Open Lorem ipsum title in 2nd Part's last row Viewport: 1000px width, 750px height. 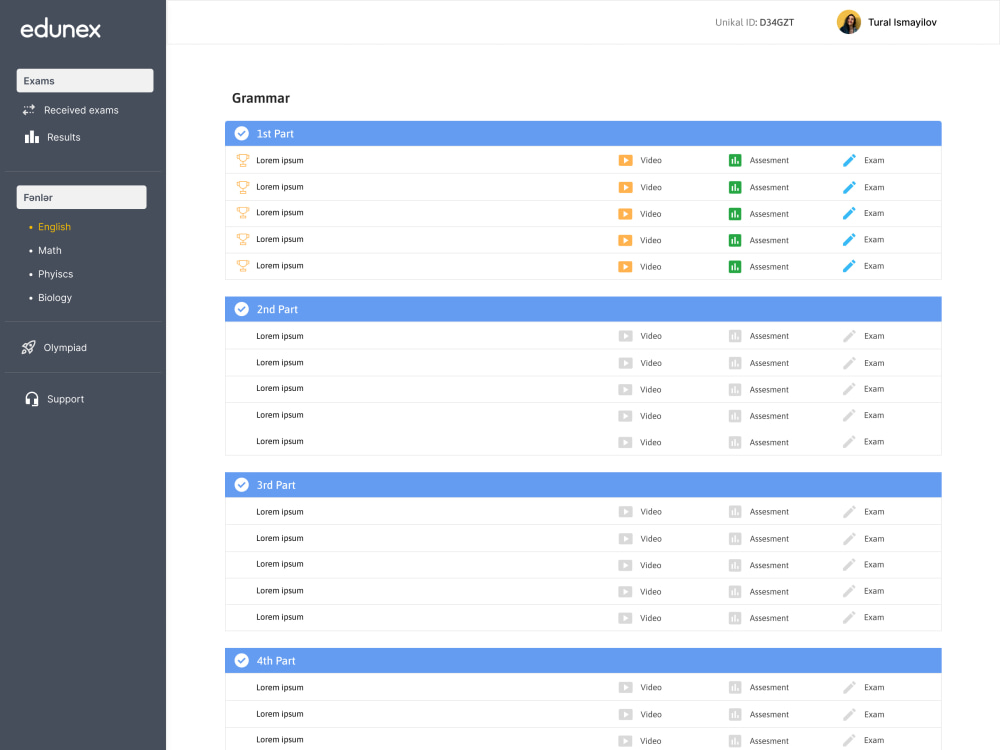pyautogui.click(x=280, y=441)
